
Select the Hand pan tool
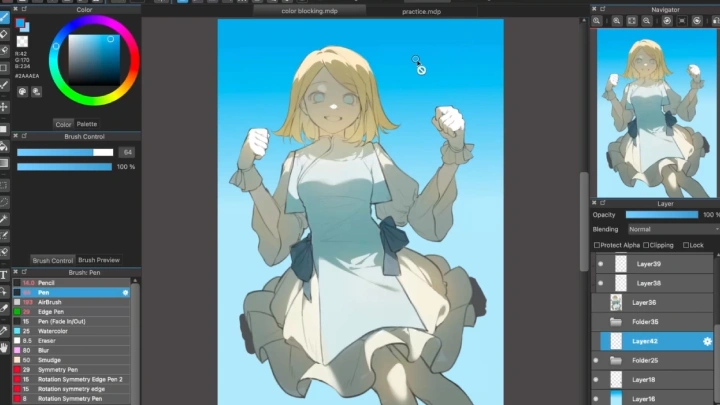tap(5, 347)
